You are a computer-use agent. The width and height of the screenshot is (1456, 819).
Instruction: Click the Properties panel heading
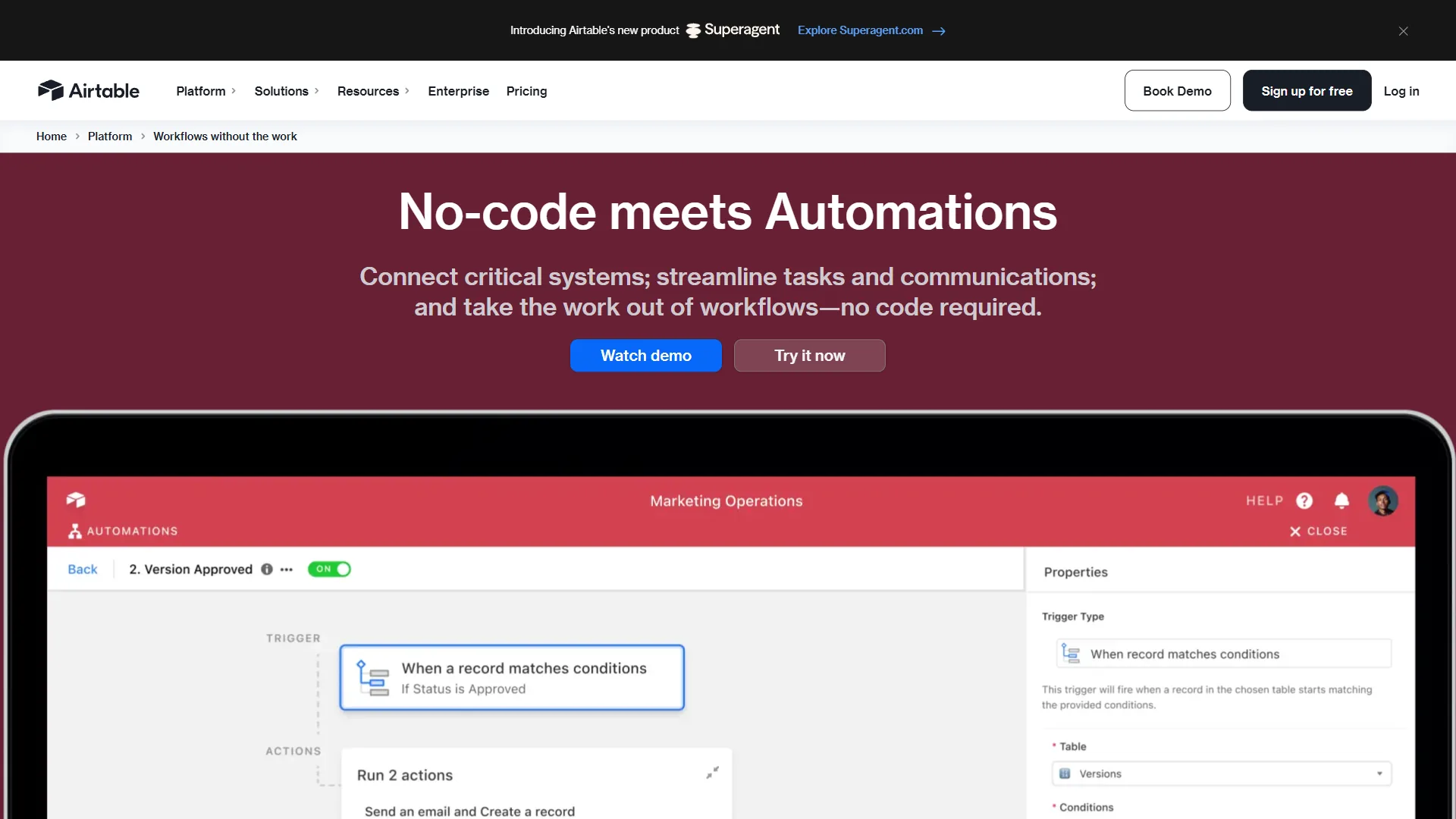tap(1075, 573)
